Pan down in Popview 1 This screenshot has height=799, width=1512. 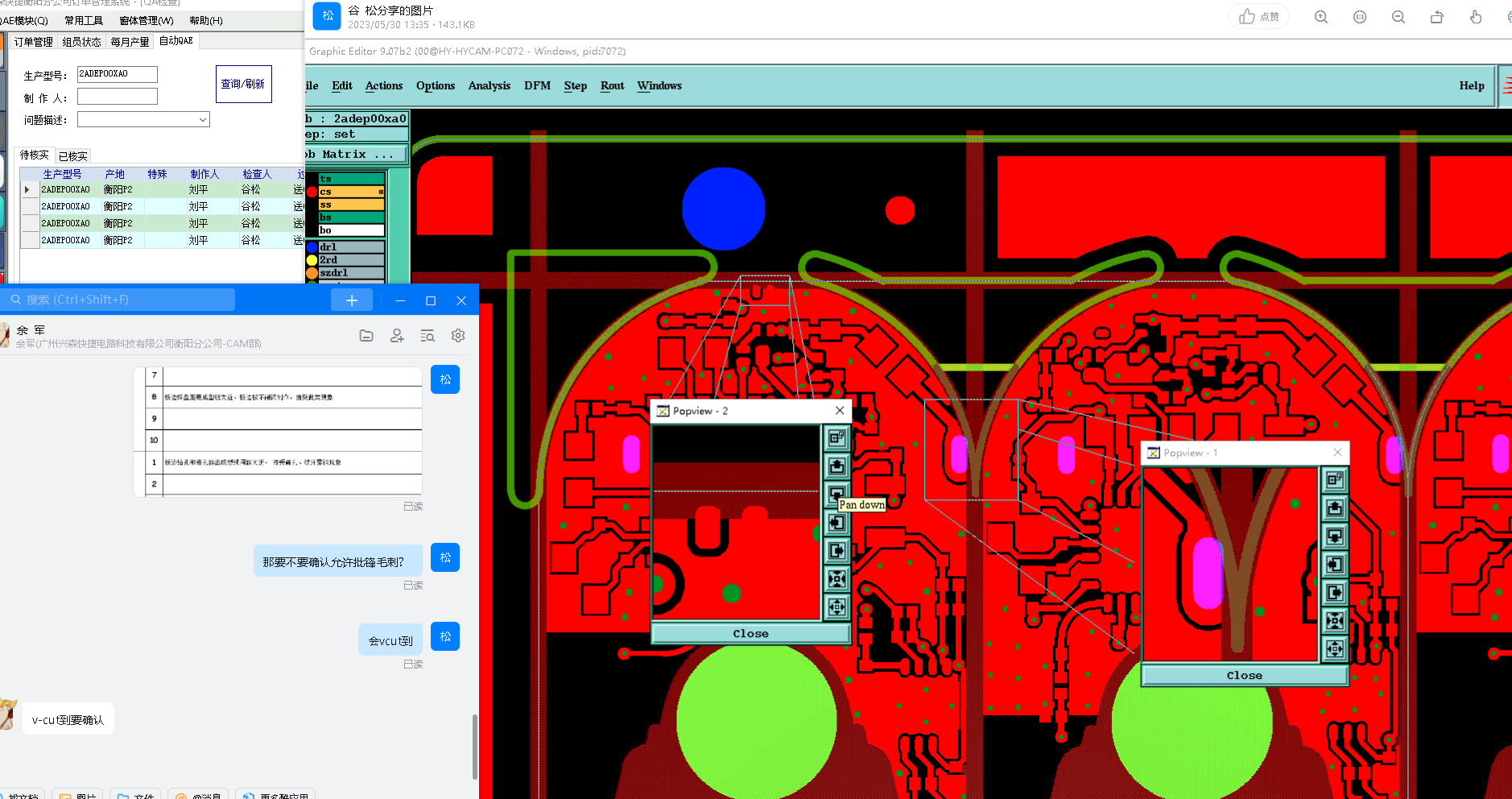tap(1334, 536)
